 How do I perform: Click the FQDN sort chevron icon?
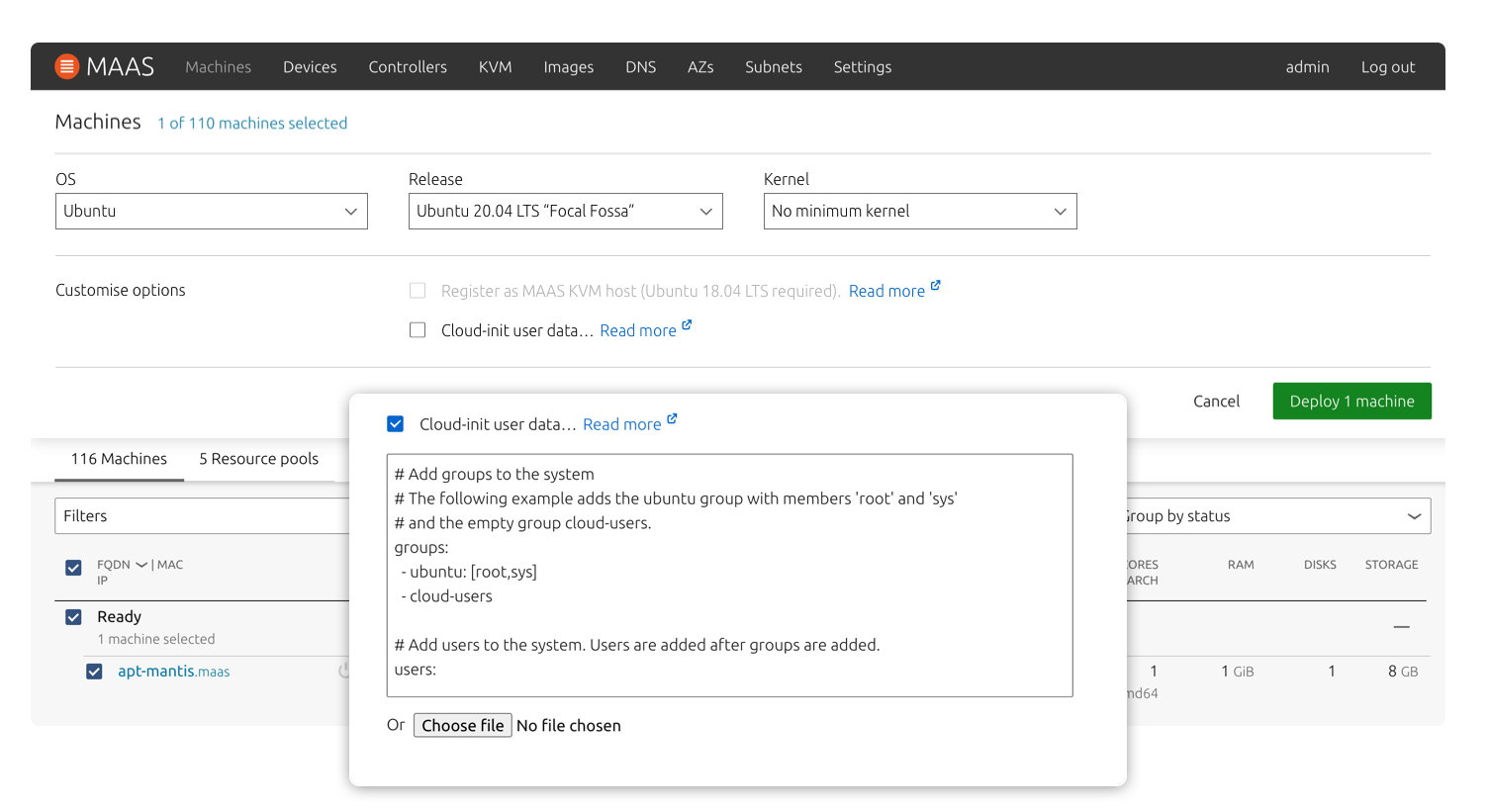coord(141,565)
